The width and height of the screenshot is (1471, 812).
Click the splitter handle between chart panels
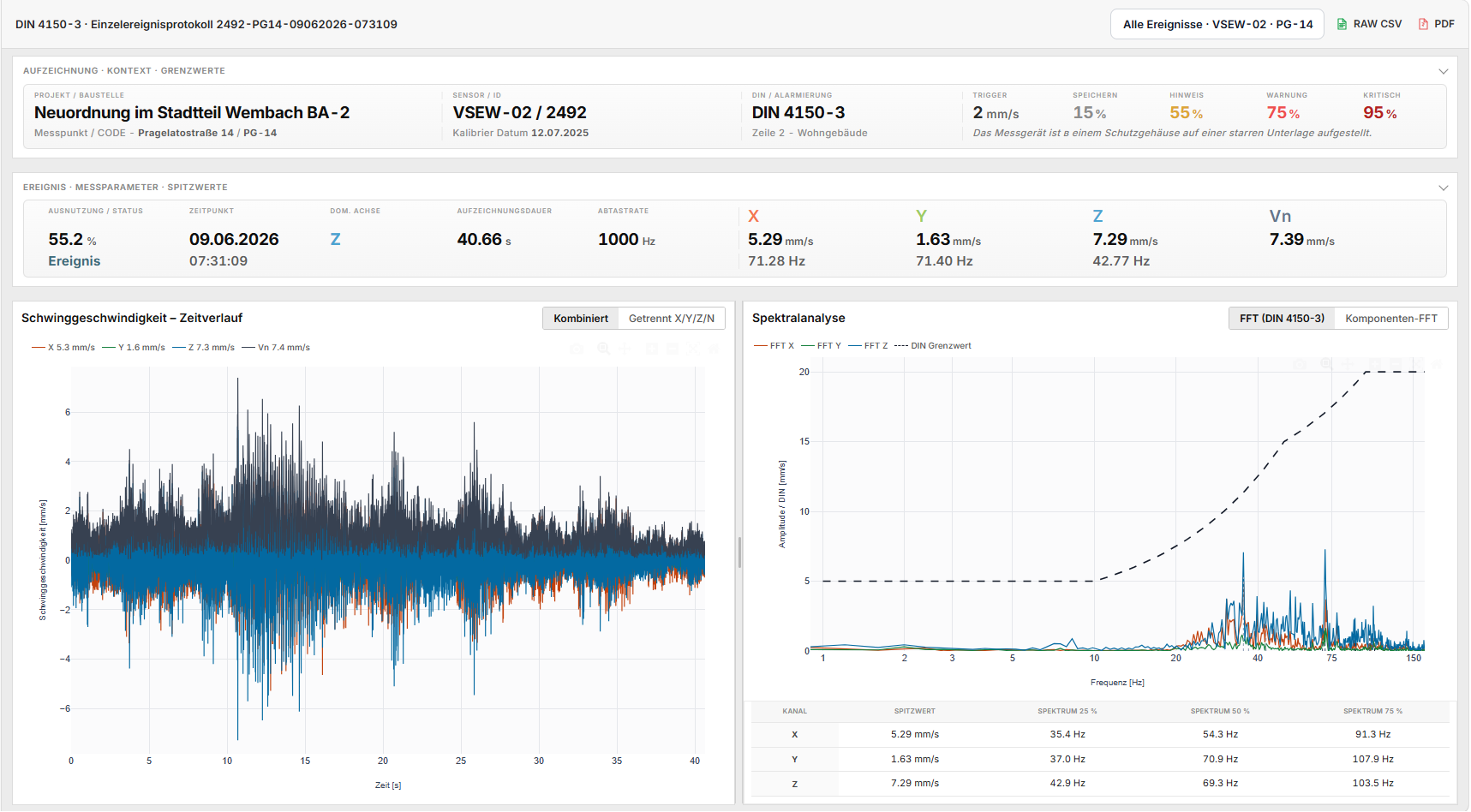tap(739, 552)
